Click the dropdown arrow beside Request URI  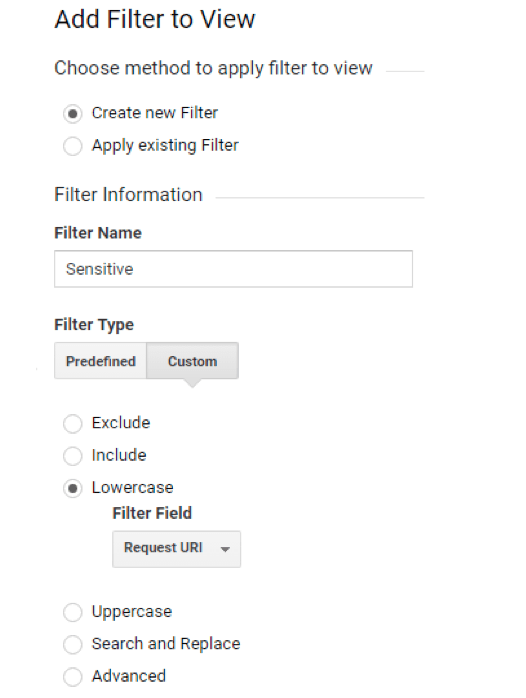coord(225,549)
